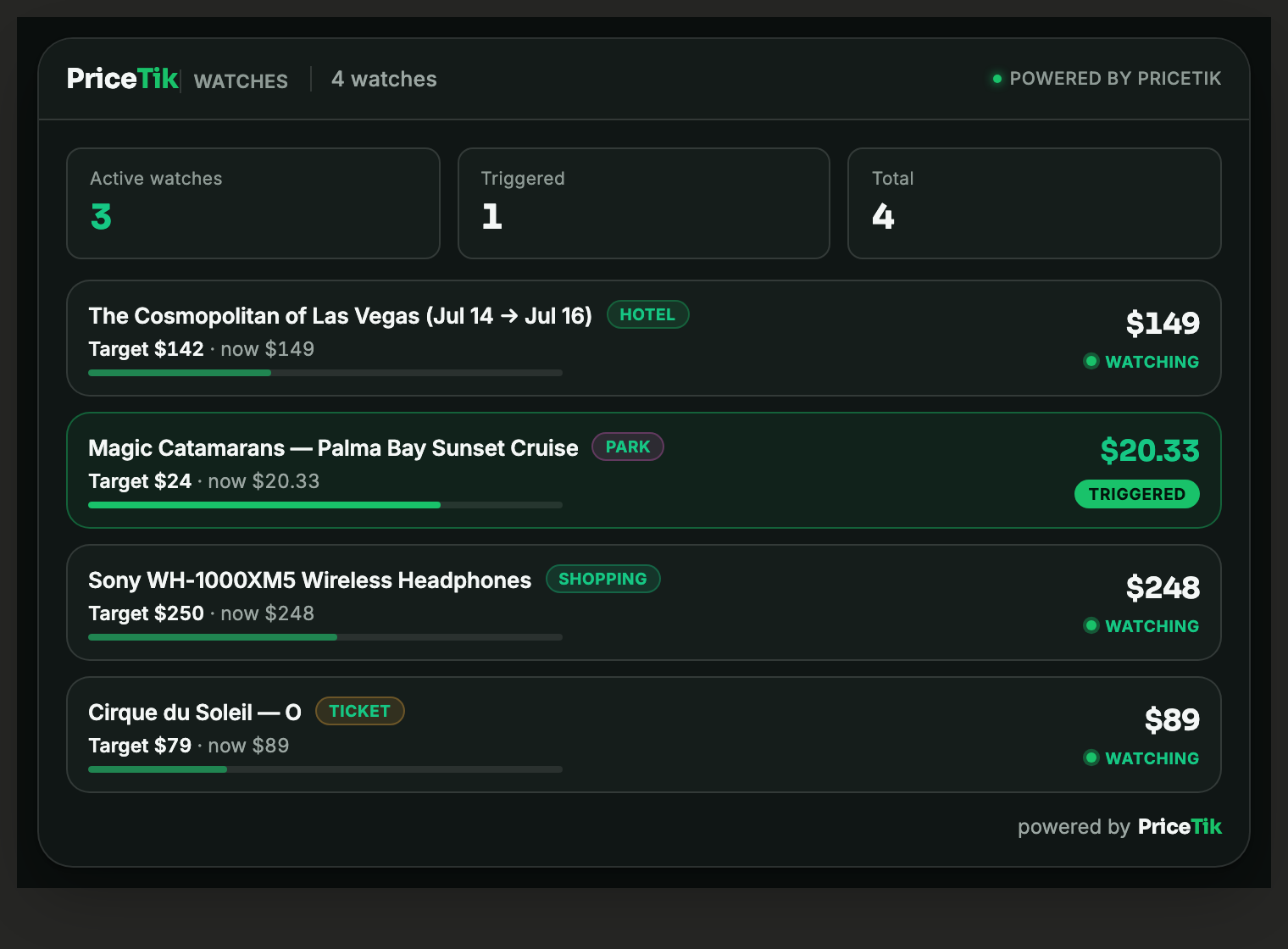Open the Cirque du Soleil — O watch
Image resolution: width=1288 pixels, height=949 pixels.
point(644,735)
